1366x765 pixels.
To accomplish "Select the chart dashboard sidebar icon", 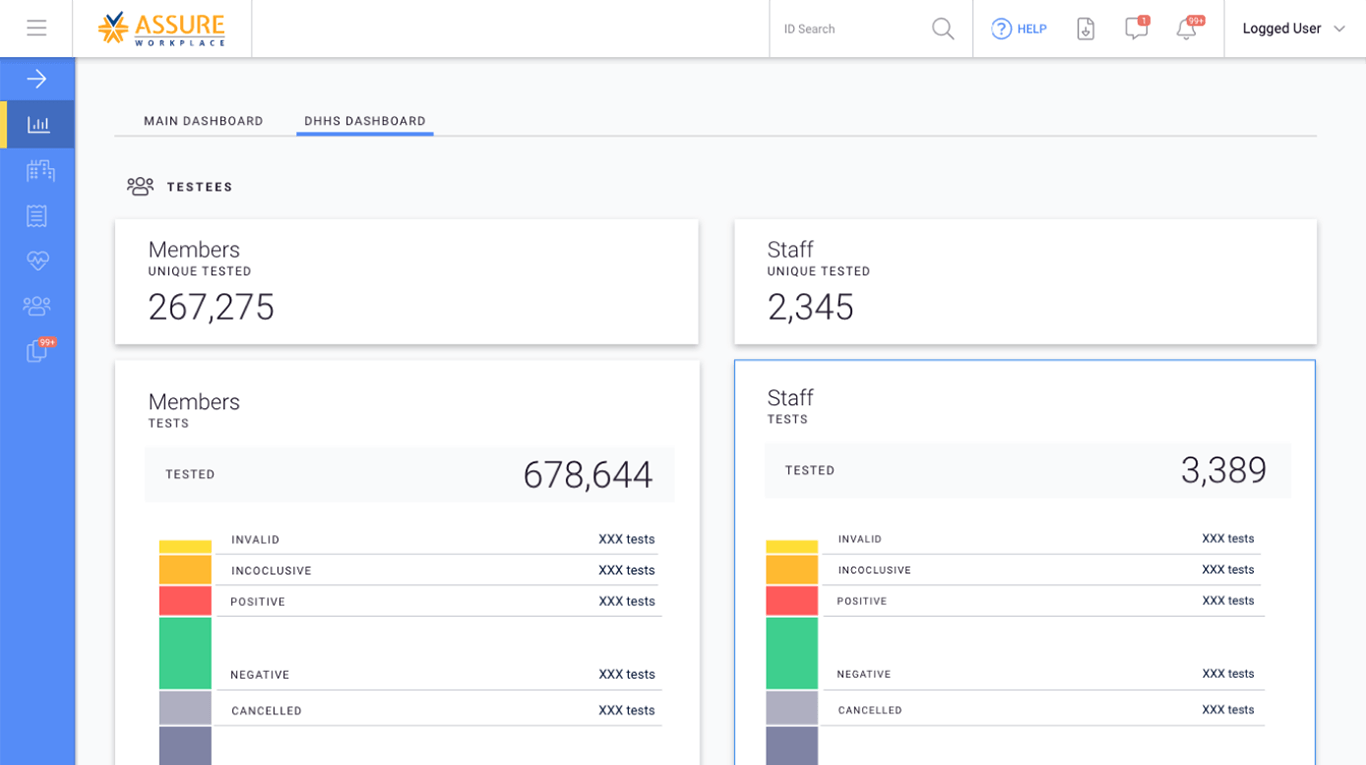I will [x=38, y=125].
